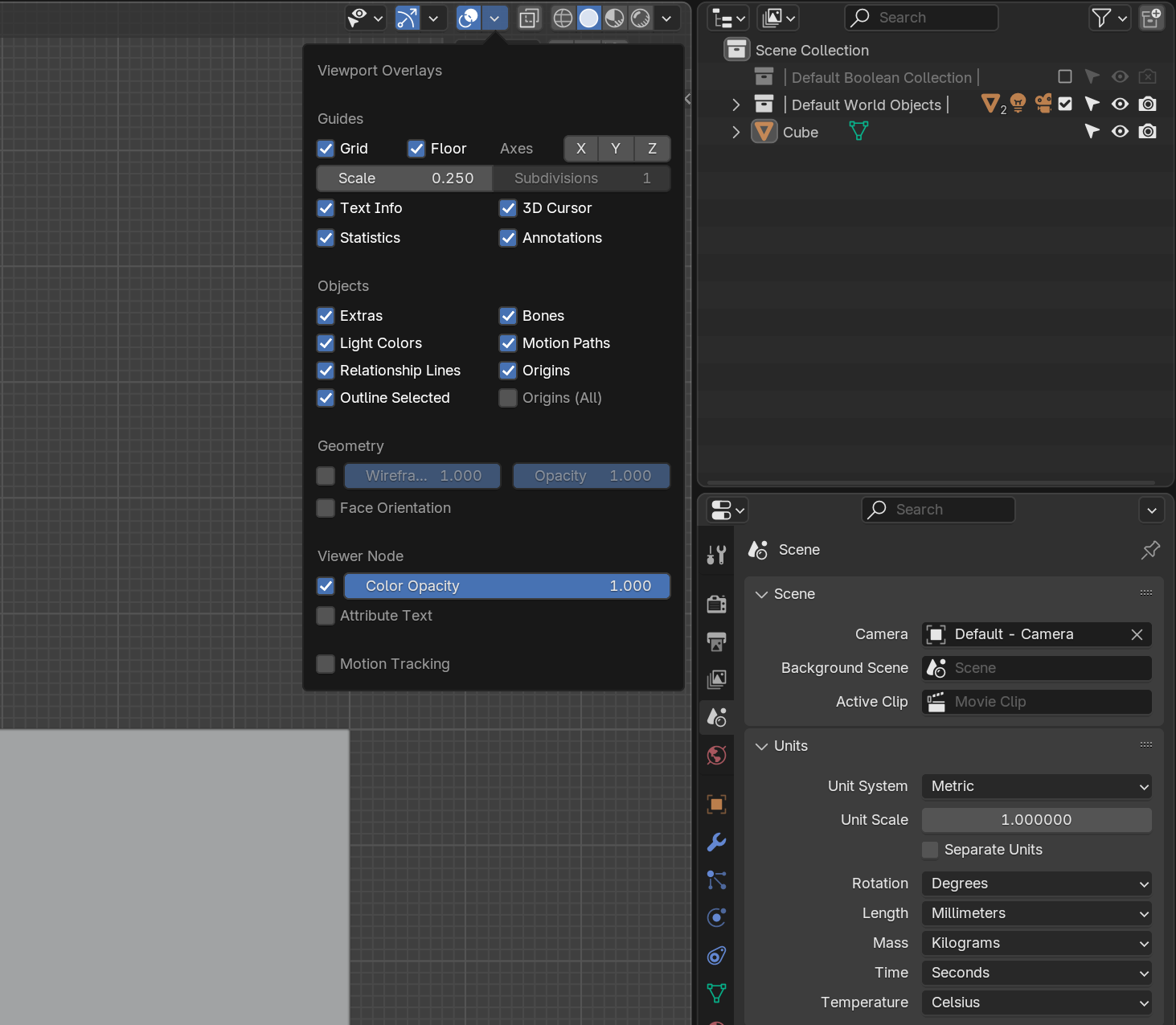The height and width of the screenshot is (1025, 1176).
Task: Uncheck the Grid overlay checkbox
Action: (326, 149)
